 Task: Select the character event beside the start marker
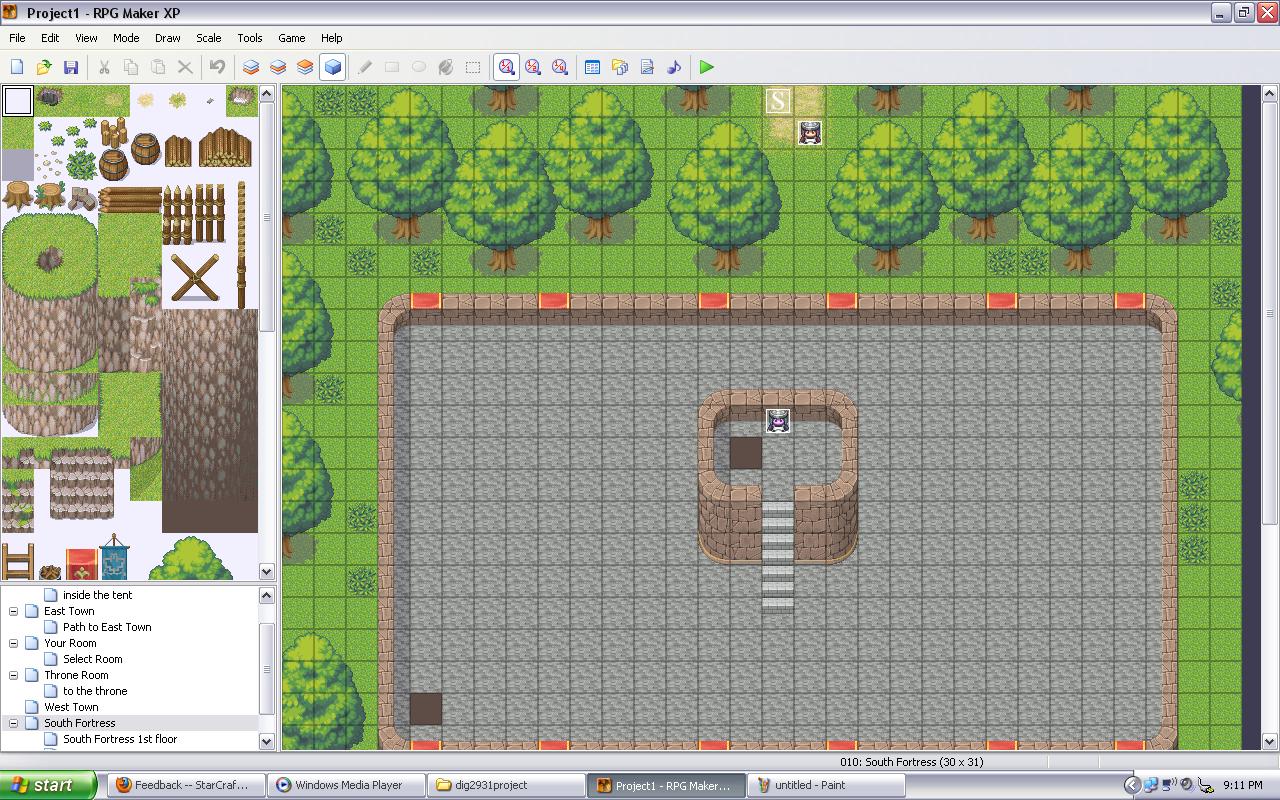(x=810, y=133)
